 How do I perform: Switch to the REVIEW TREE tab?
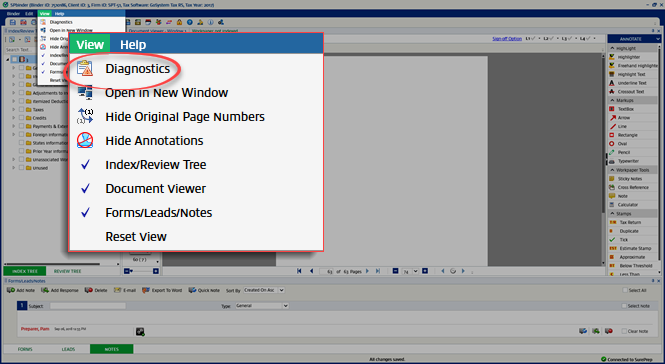pyautogui.click(x=67, y=271)
